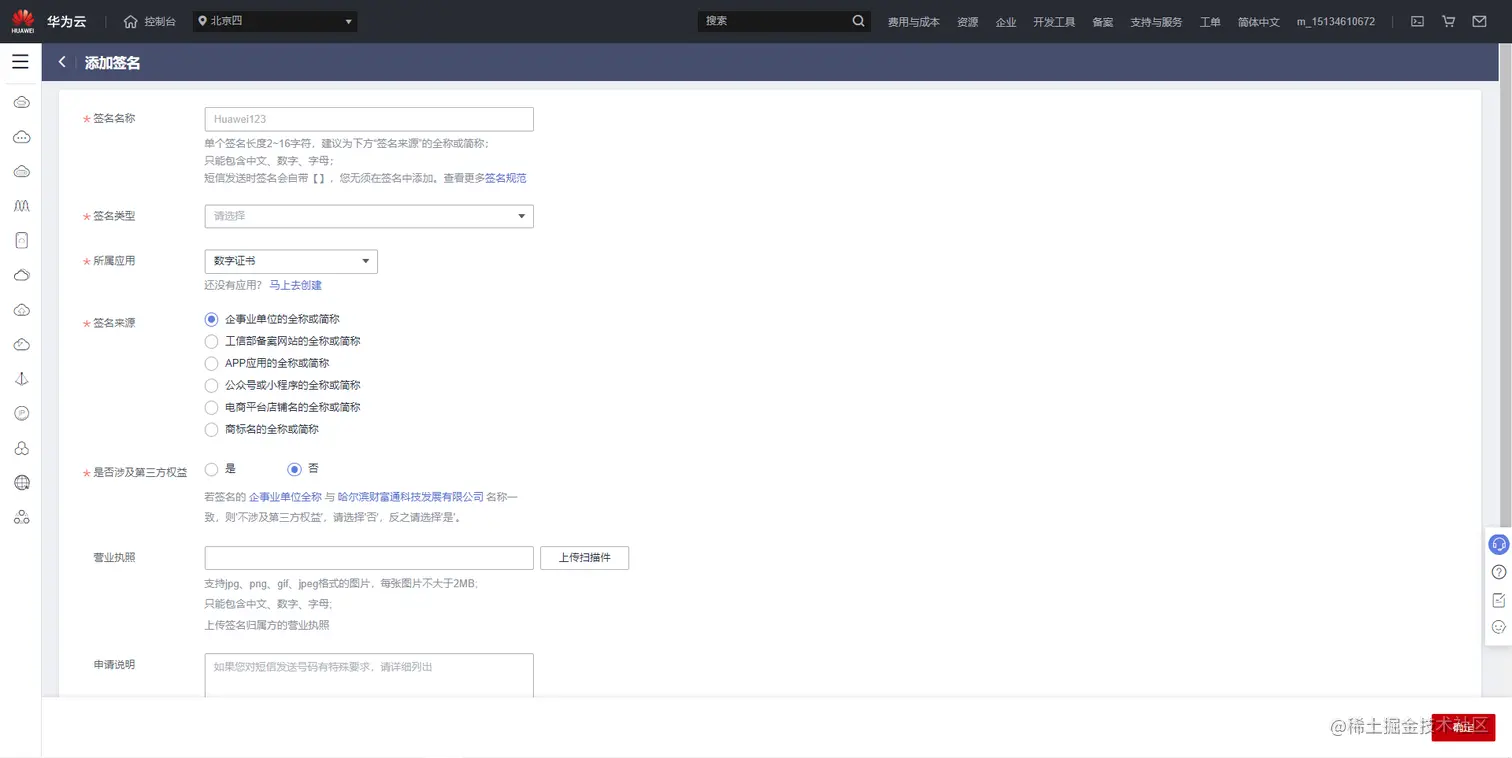Click the rounded card sidebar icon
Image resolution: width=1512 pixels, height=758 pixels.
21,240
